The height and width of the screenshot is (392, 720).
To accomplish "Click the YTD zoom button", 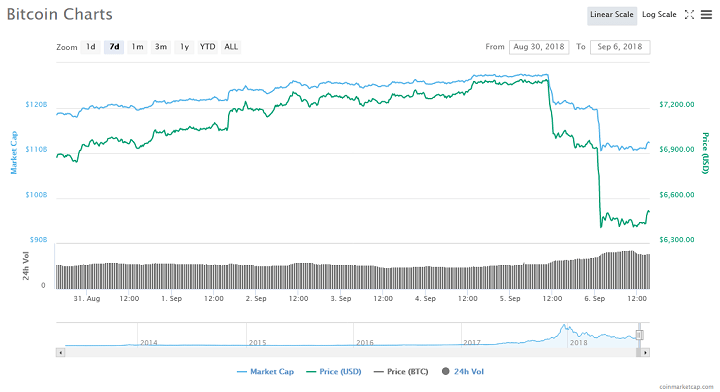I will tap(208, 47).
